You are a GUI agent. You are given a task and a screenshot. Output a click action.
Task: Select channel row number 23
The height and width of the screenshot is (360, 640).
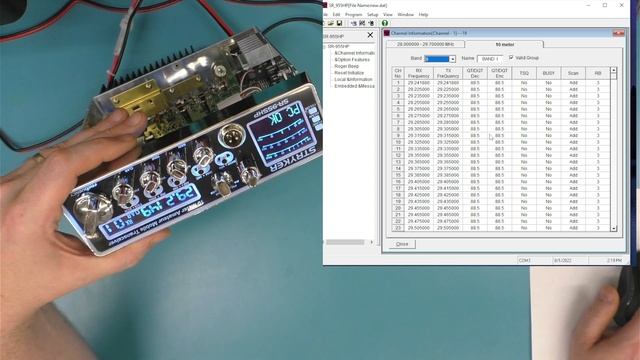click(x=398, y=228)
